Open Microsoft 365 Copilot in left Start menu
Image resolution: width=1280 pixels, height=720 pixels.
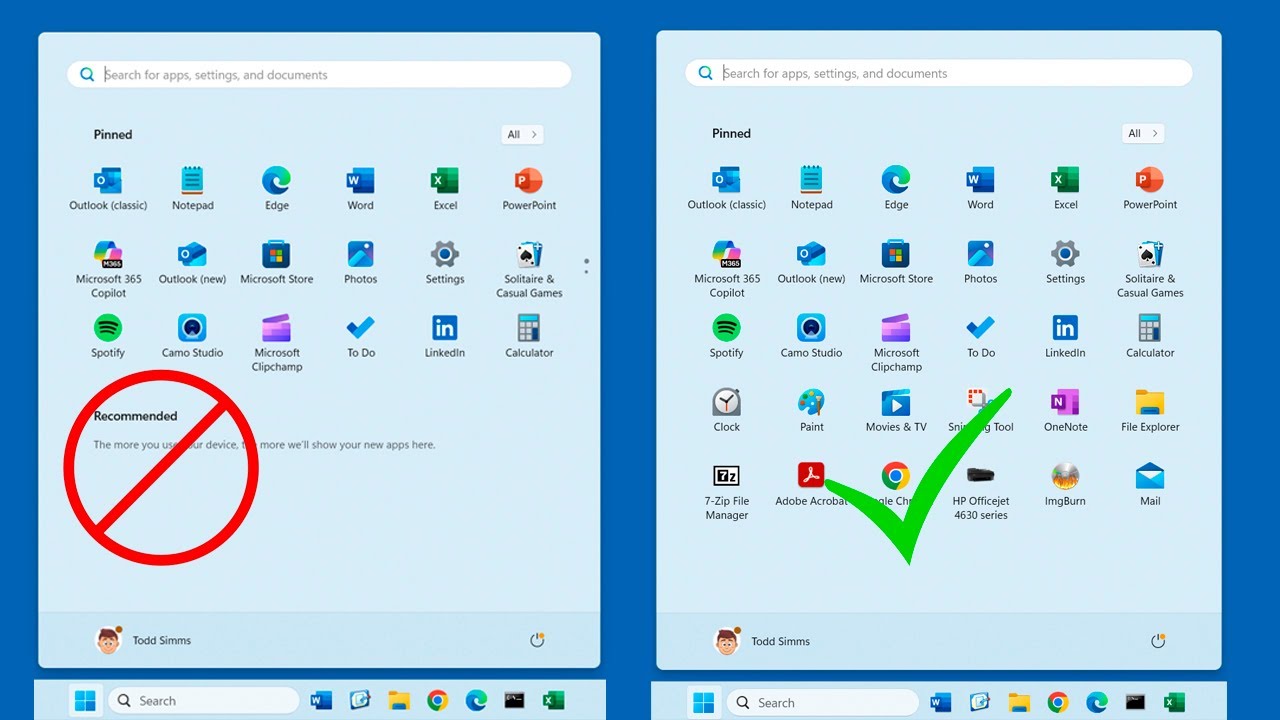tap(108, 269)
